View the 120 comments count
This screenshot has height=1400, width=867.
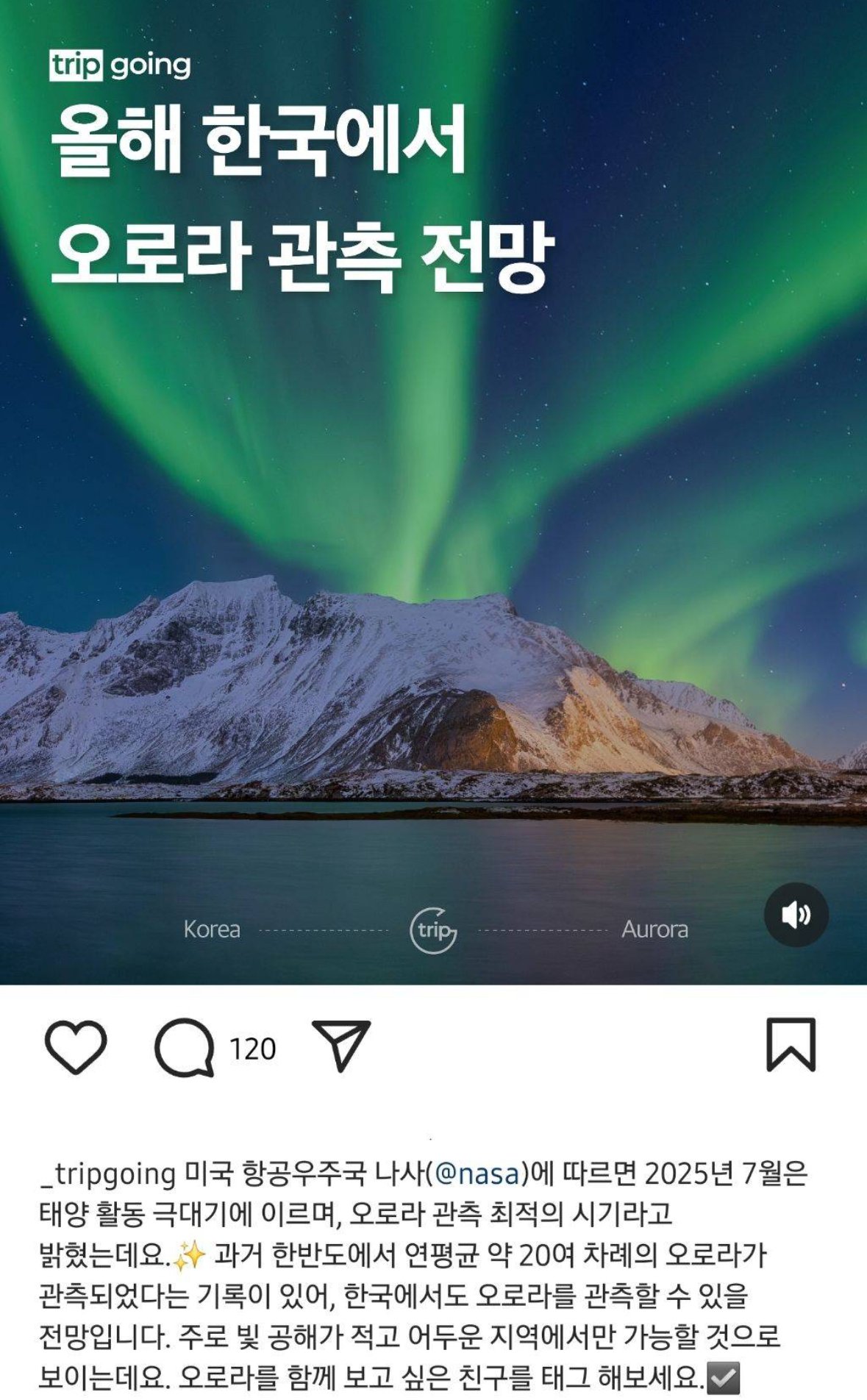252,1049
